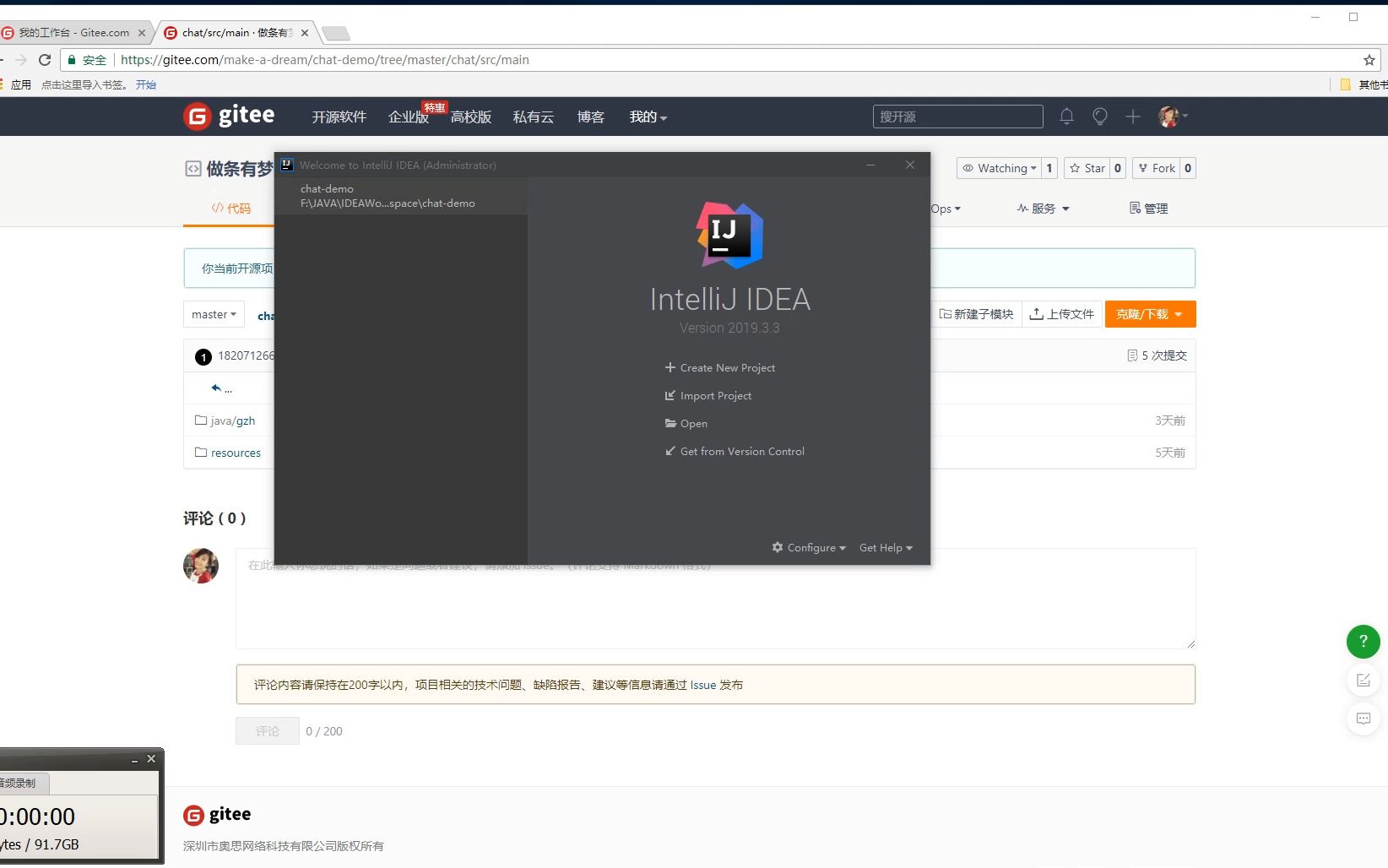Click the plus icon in Gitee header

pyautogui.click(x=1133, y=117)
